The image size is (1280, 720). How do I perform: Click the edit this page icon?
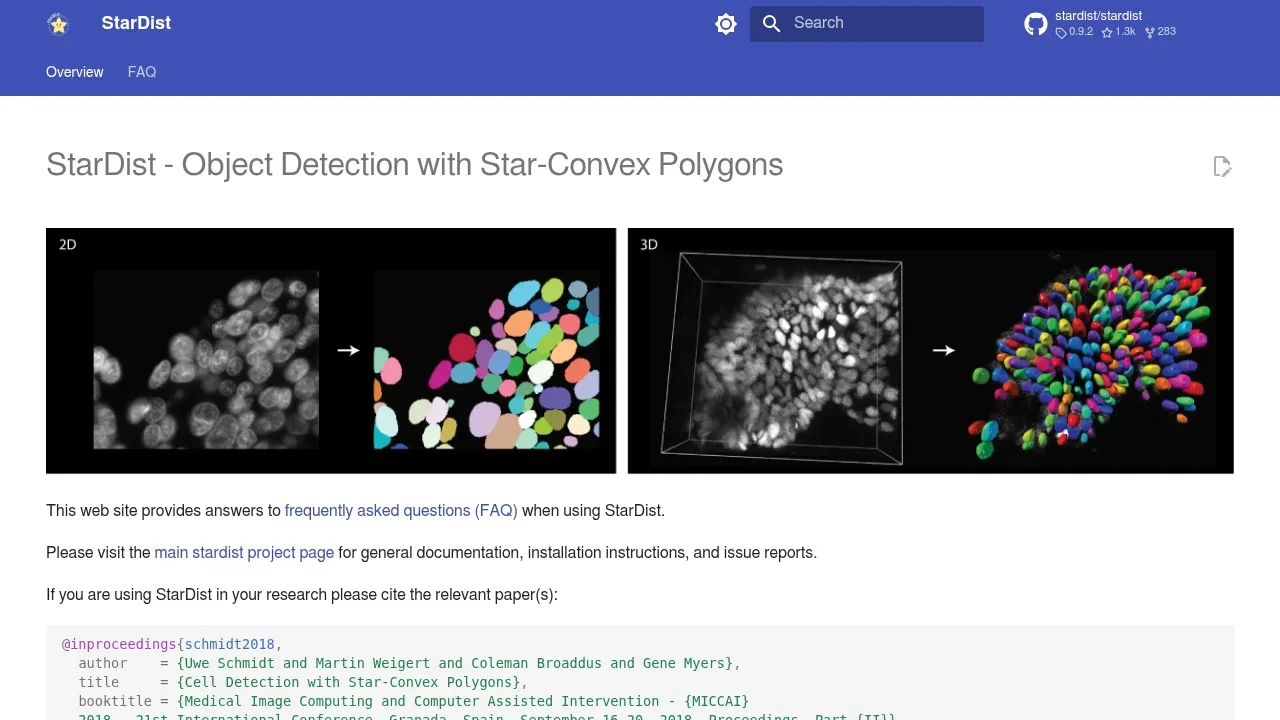[1222, 167]
